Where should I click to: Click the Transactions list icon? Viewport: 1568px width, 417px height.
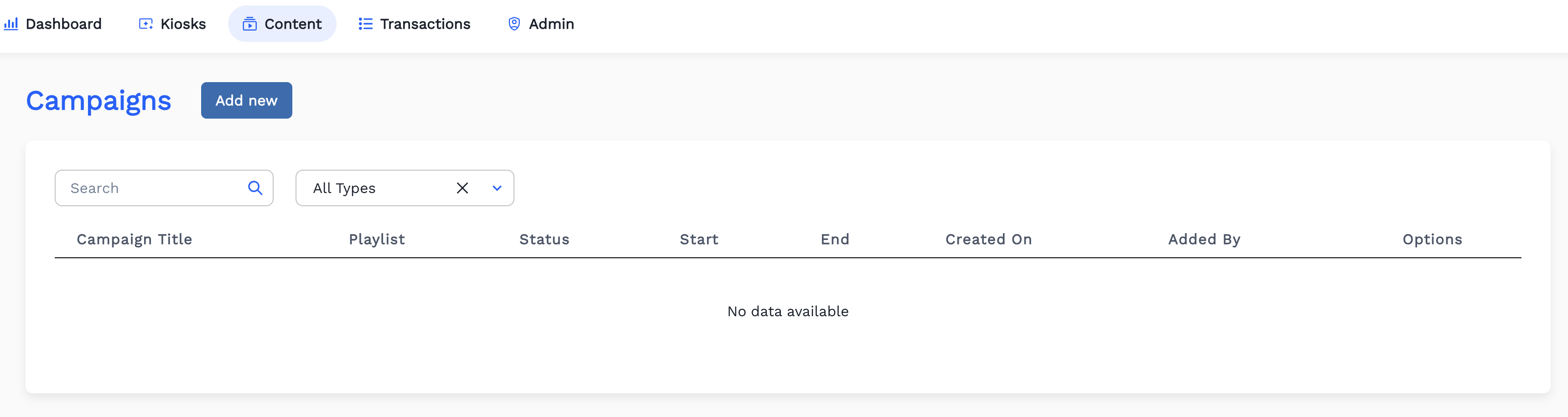point(365,24)
